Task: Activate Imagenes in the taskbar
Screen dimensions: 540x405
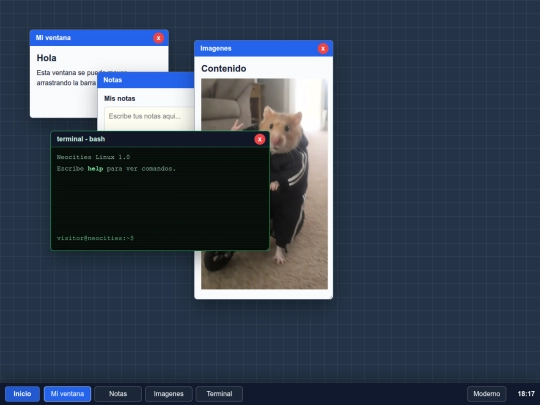Action: coord(168,394)
